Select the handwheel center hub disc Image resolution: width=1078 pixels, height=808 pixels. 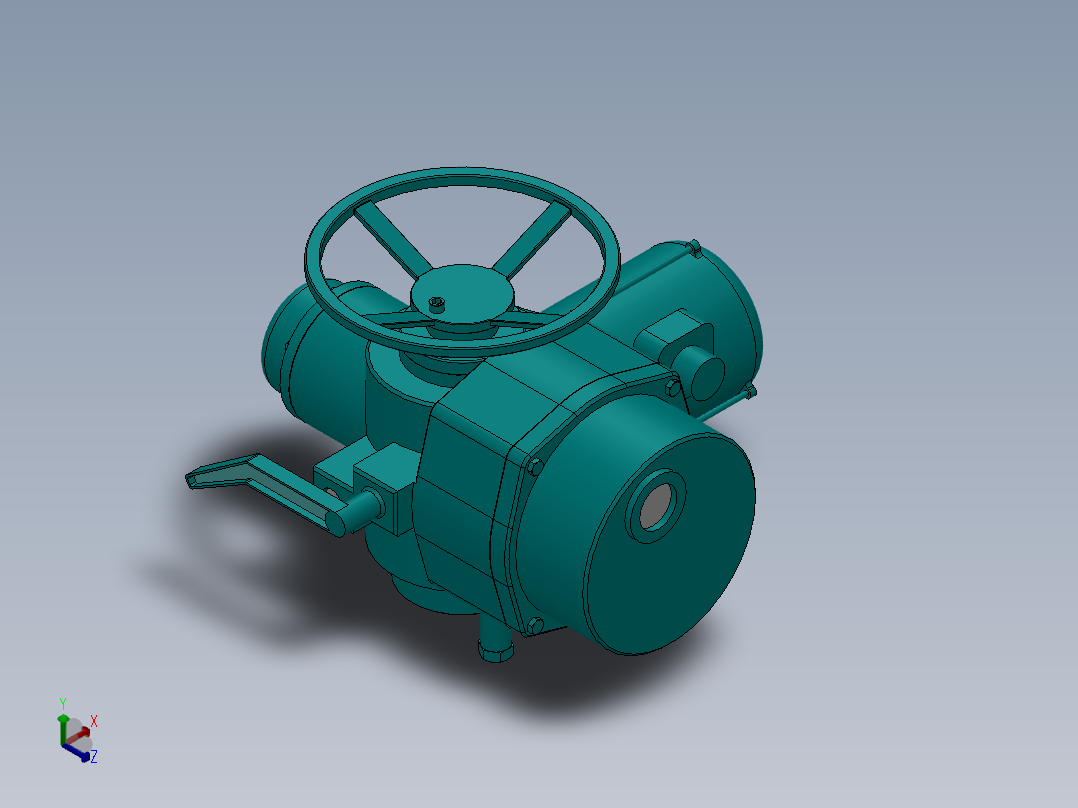[462, 293]
